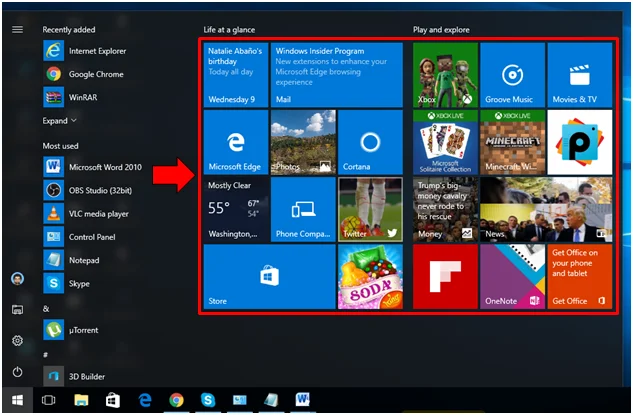Open the Cortana tile

tap(370, 142)
